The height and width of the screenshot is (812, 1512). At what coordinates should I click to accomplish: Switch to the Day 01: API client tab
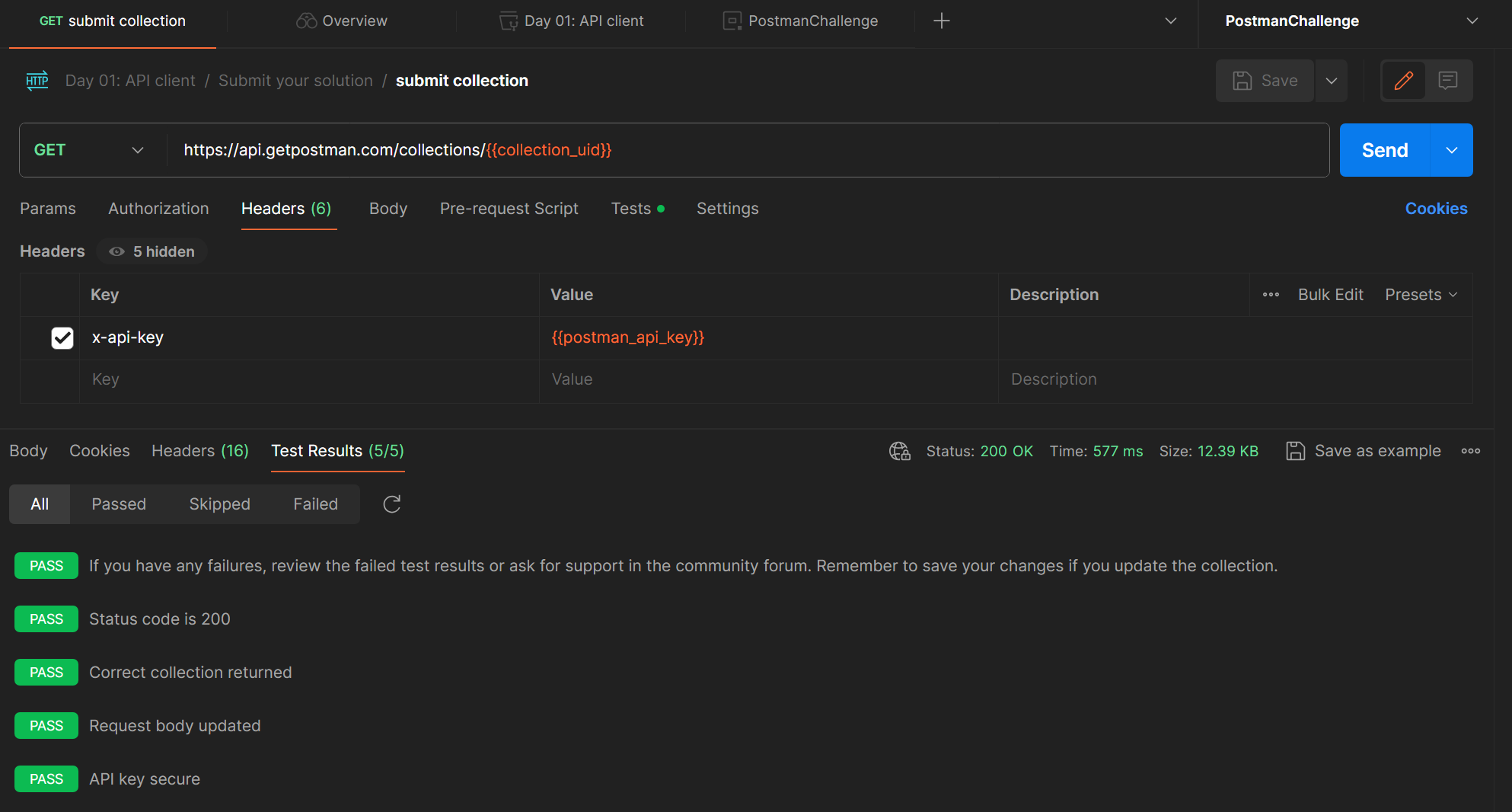(571, 21)
